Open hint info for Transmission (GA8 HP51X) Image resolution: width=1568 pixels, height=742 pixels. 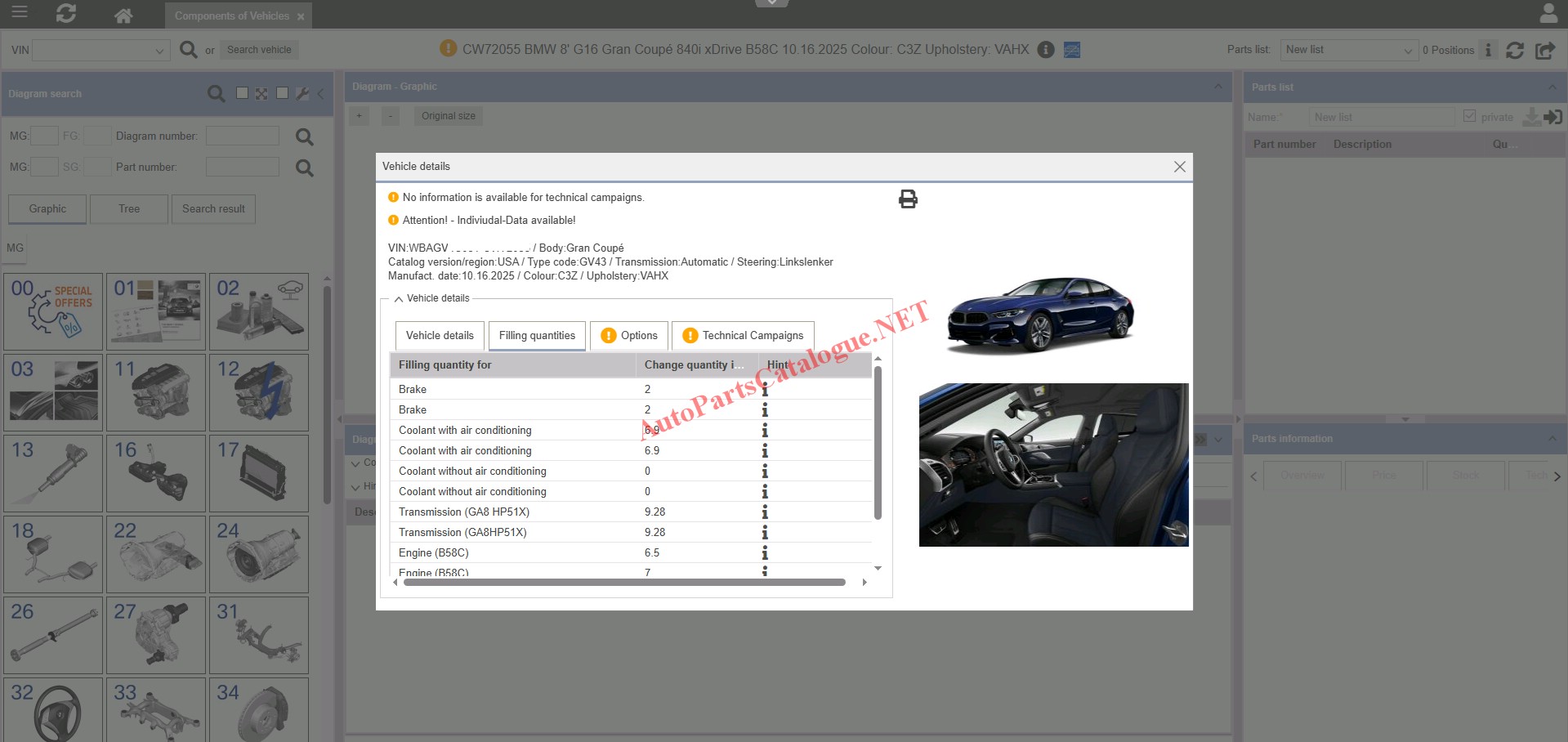[x=765, y=512]
